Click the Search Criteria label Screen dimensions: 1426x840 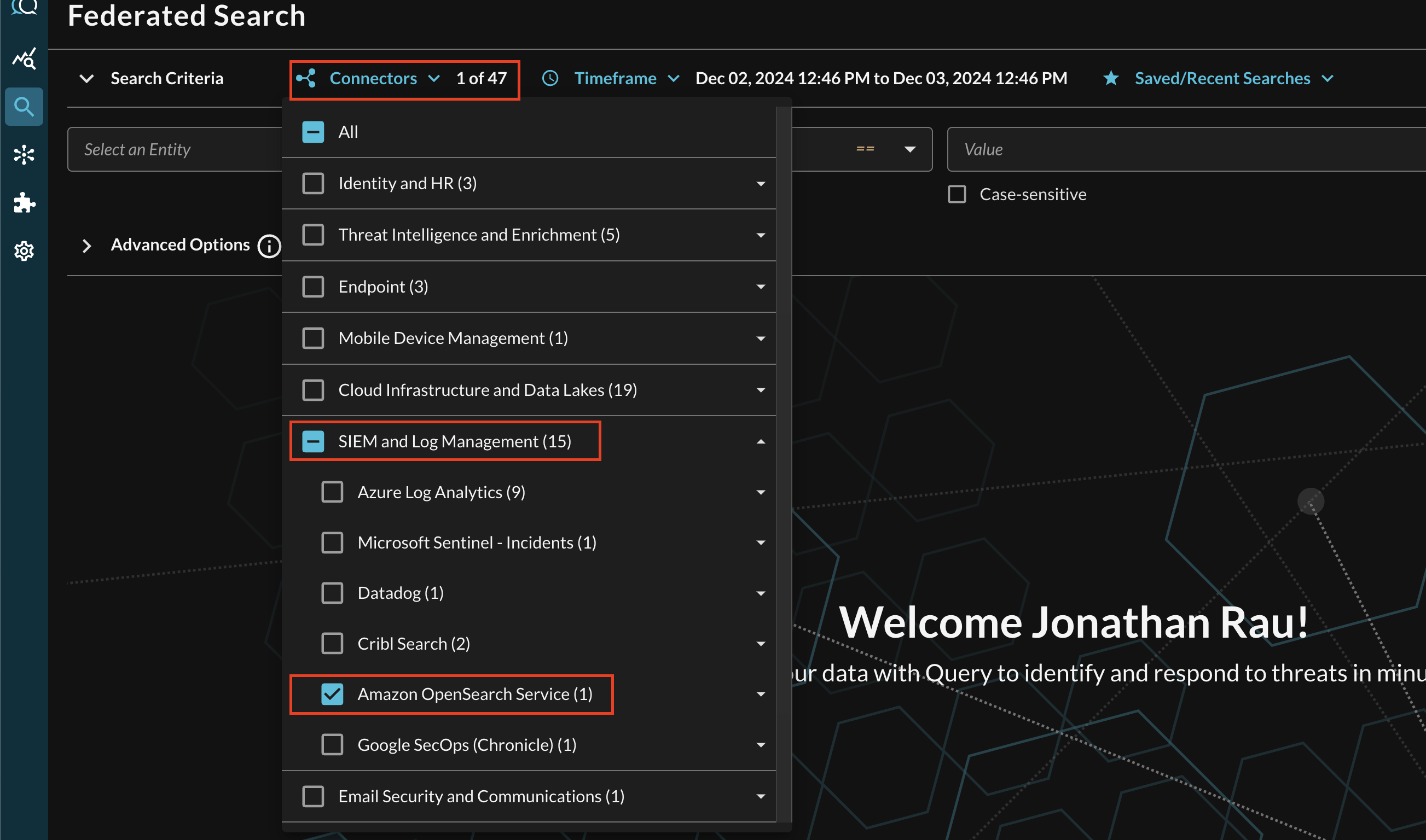167,78
